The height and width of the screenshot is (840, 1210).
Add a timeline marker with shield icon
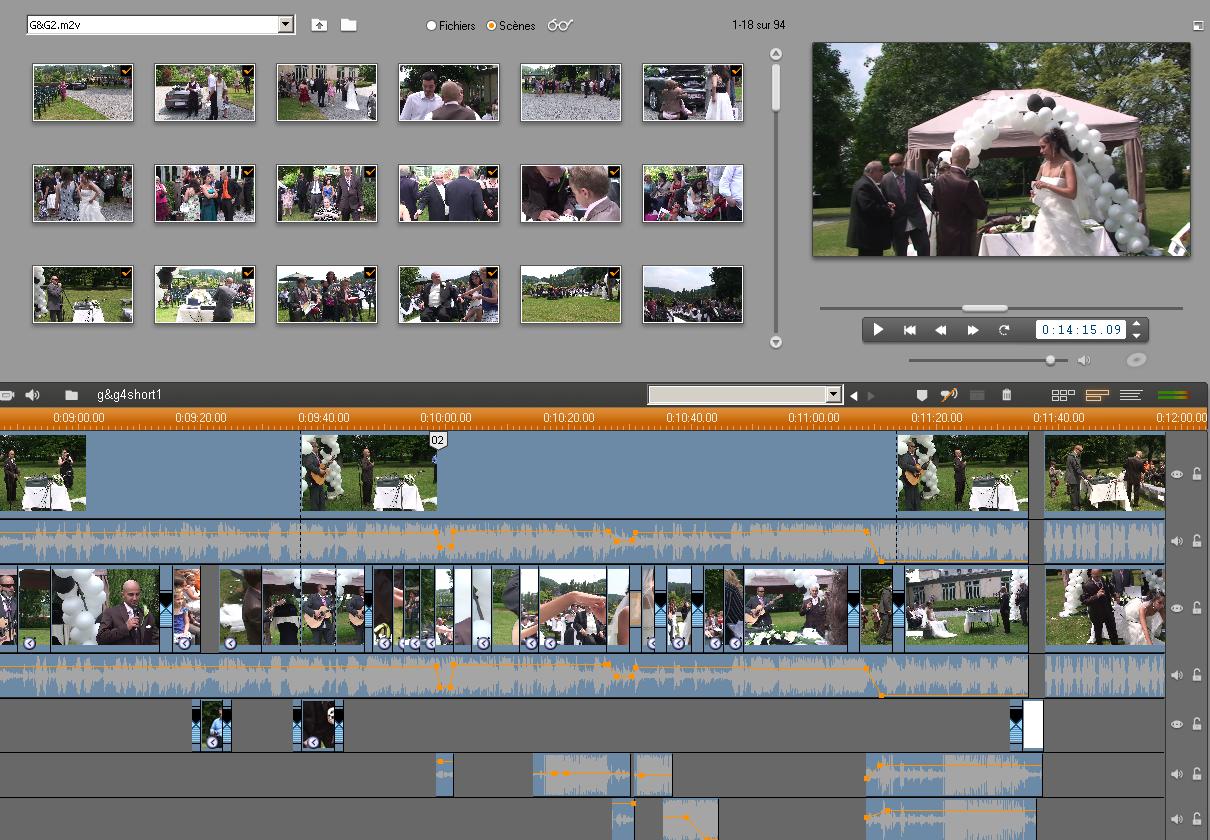(x=922, y=395)
